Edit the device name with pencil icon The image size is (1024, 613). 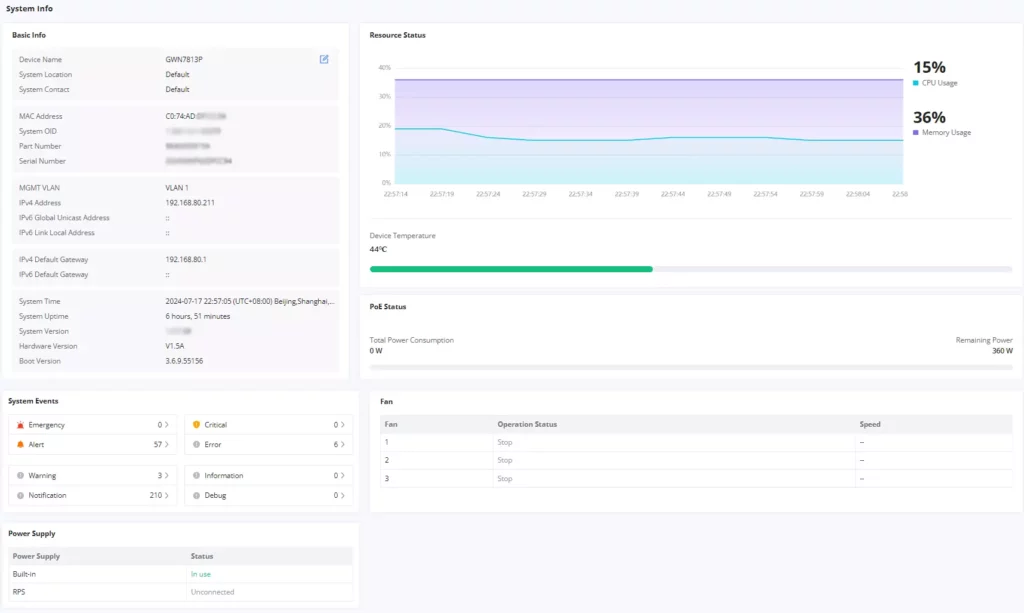[x=324, y=59]
